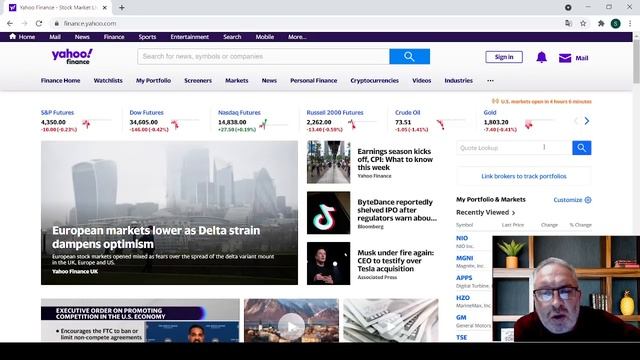Open the Watchlists tab
640x360 pixels.
point(108,80)
